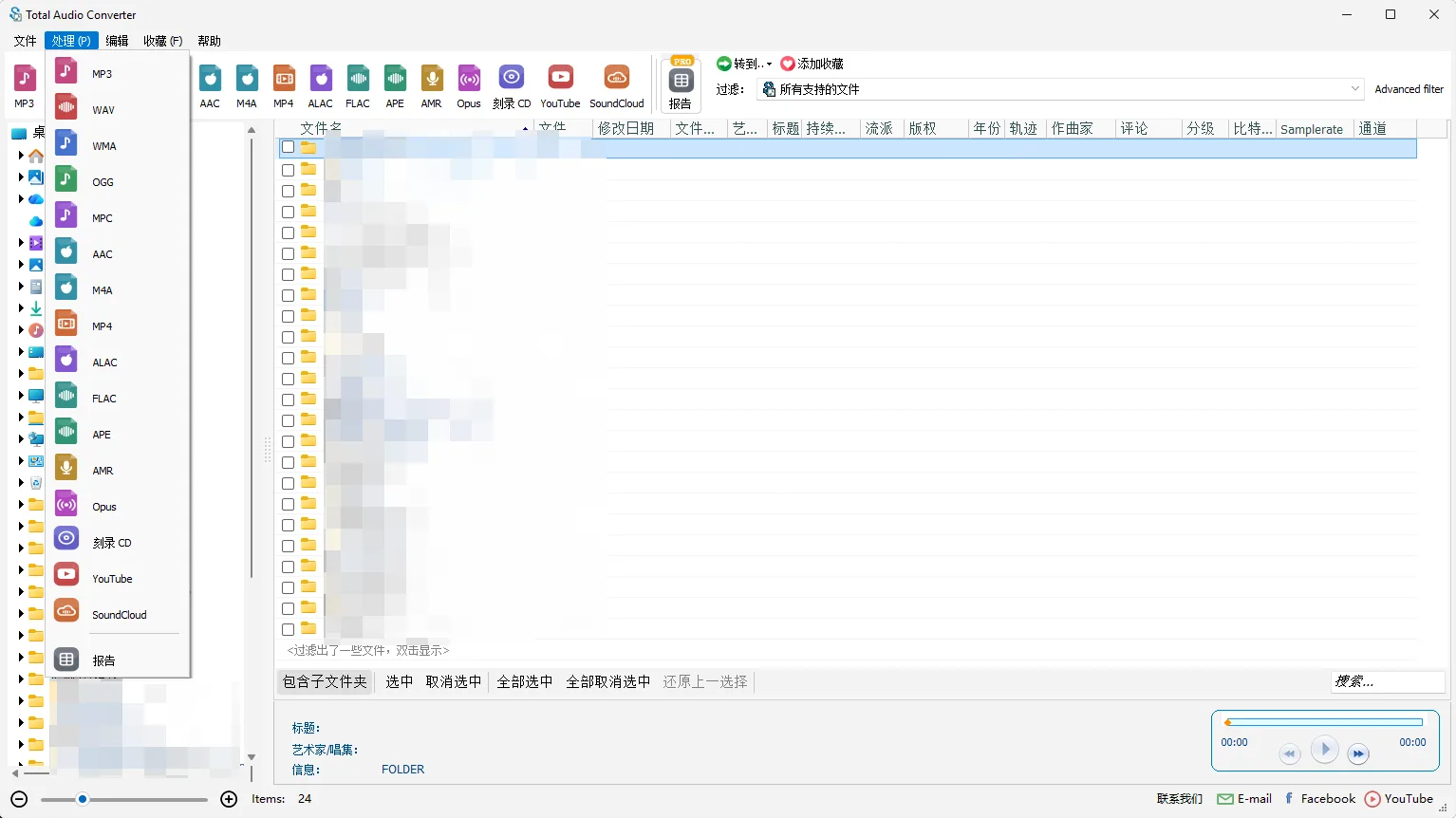
Task: Click the zoom out minus button
Action: pos(19,799)
